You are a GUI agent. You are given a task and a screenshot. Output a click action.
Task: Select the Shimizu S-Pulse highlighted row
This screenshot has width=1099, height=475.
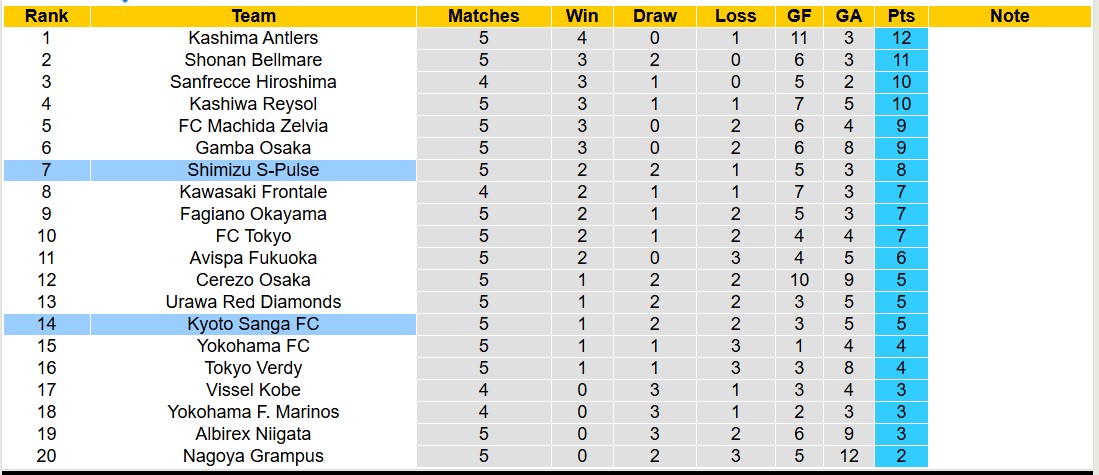[x=253, y=170]
